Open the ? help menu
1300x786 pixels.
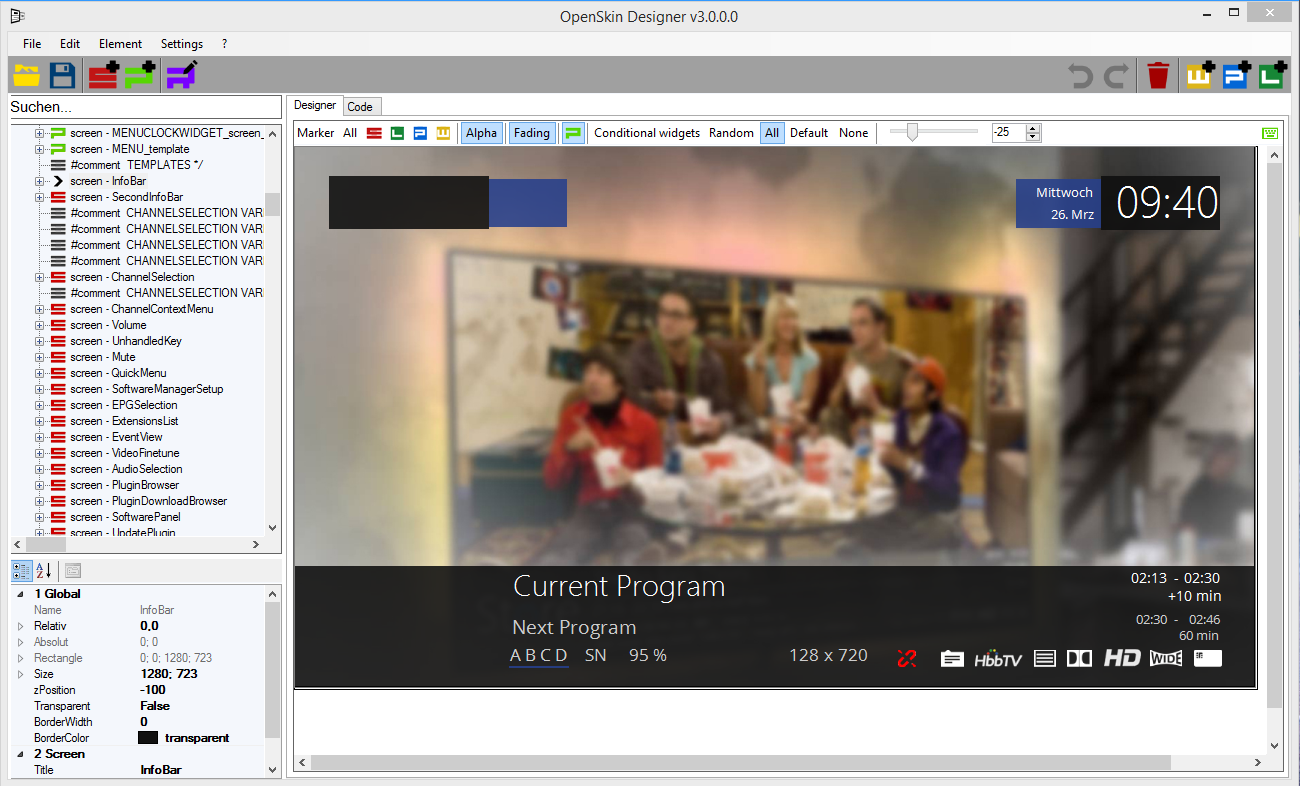point(225,44)
